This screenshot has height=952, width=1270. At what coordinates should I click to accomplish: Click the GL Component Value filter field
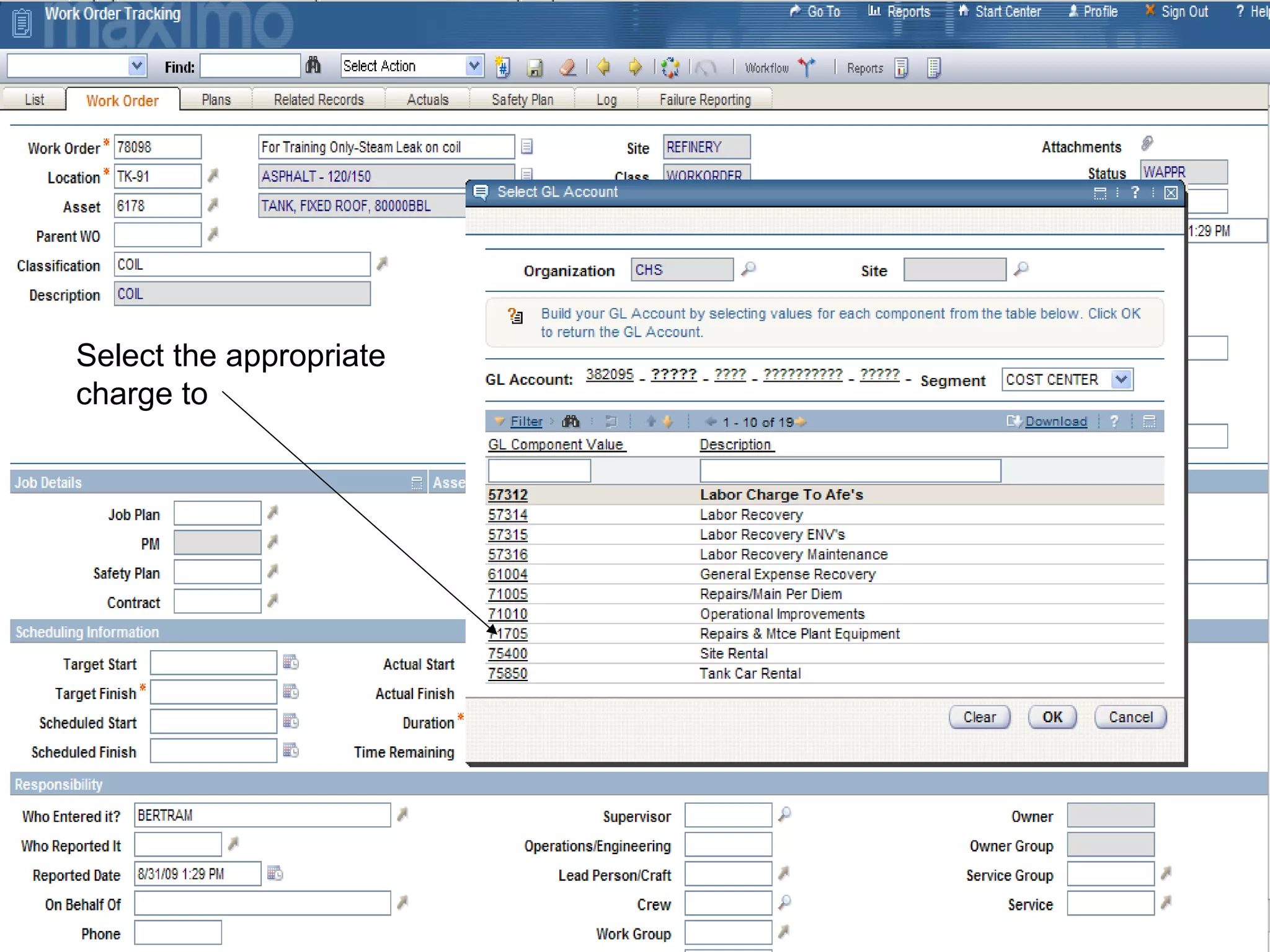[x=539, y=471]
